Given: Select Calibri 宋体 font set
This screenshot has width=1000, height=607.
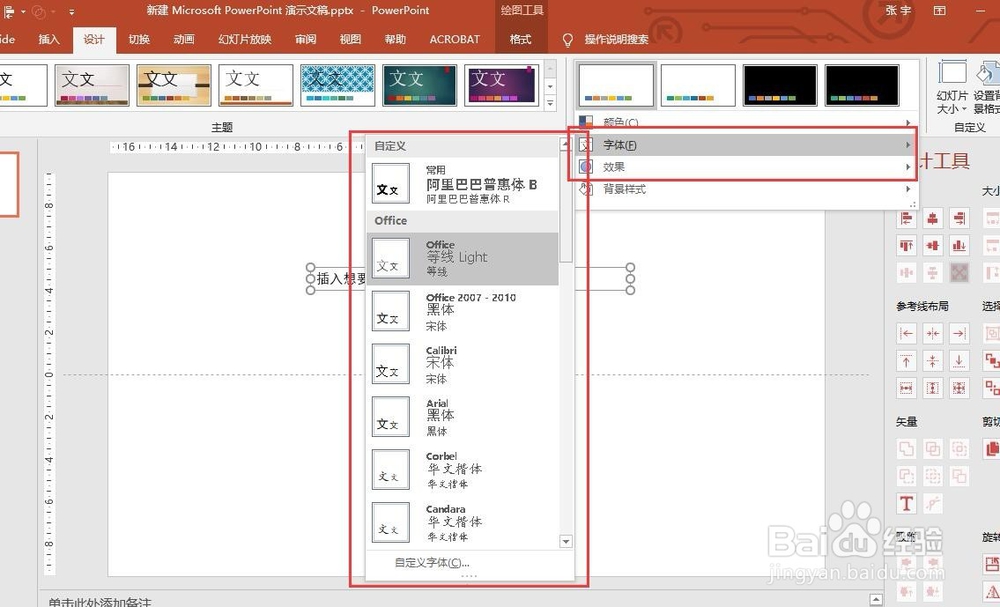Looking at the screenshot, I should [x=463, y=364].
